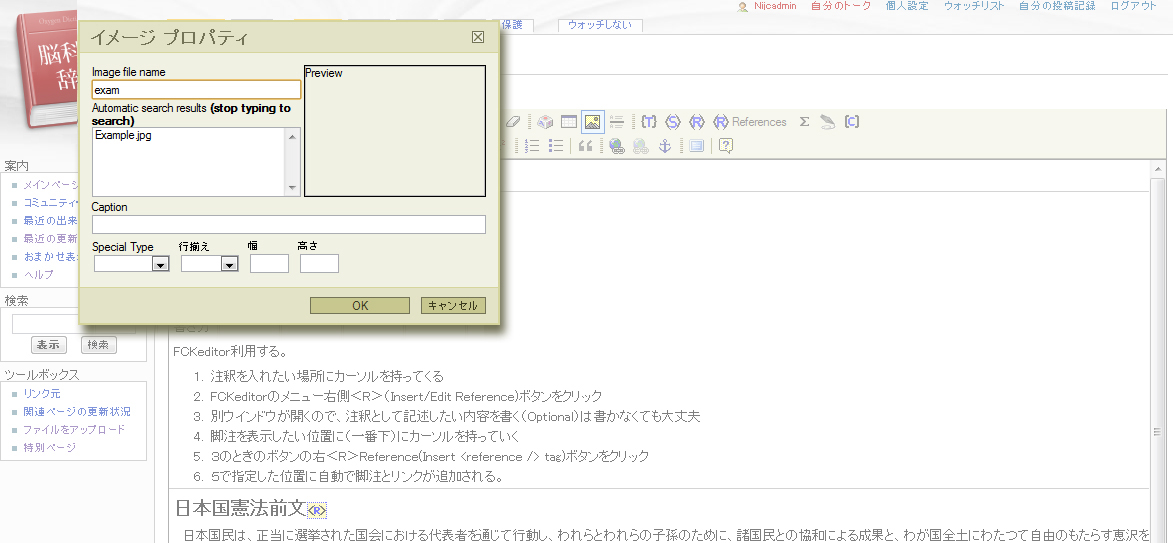This screenshot has height=543, width=1173.
Task: Click the eraser remove format icon
Action: click(514, 122)
